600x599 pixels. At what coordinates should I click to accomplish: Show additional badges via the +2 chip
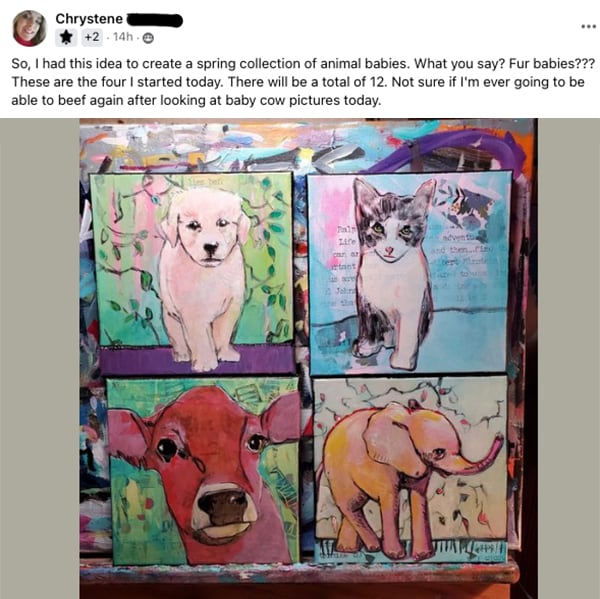tap(92, 37)
